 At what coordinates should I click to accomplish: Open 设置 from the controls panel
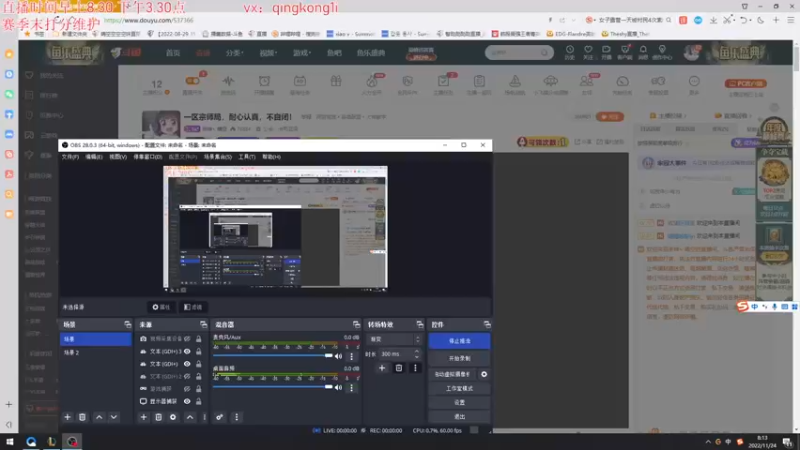click(459, 403)
